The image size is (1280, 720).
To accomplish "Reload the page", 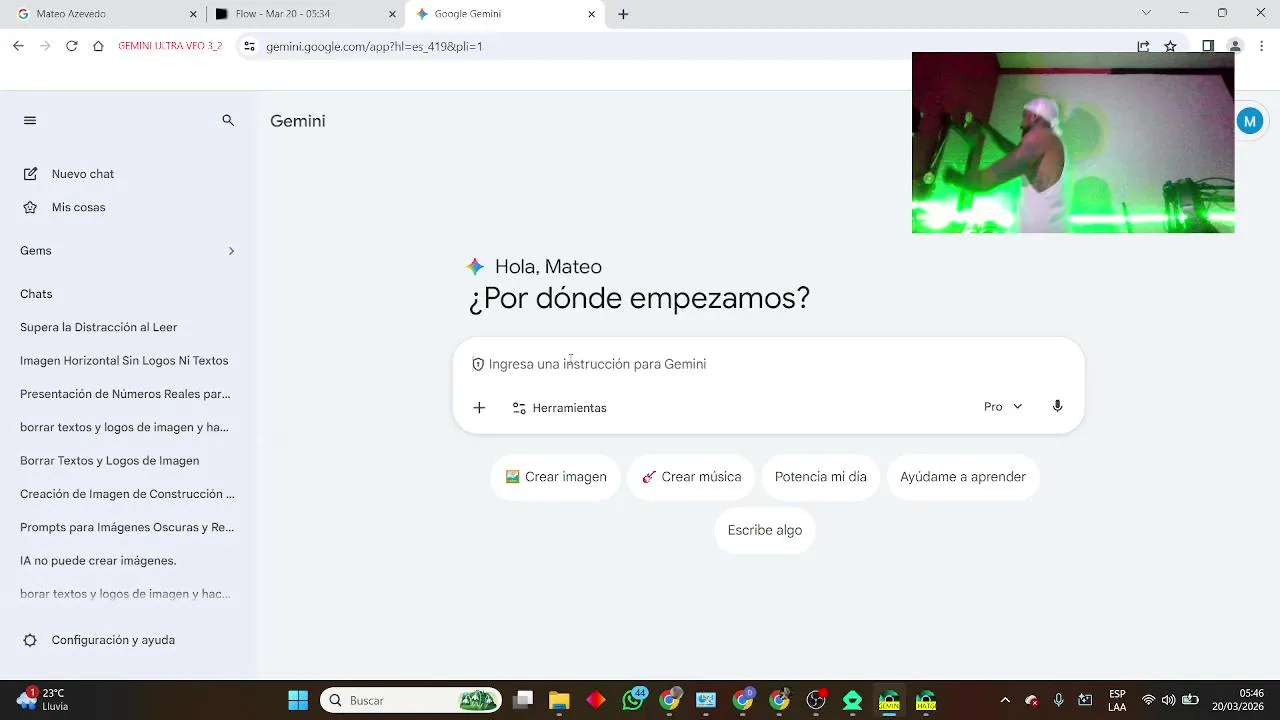I will pos(71,46).
